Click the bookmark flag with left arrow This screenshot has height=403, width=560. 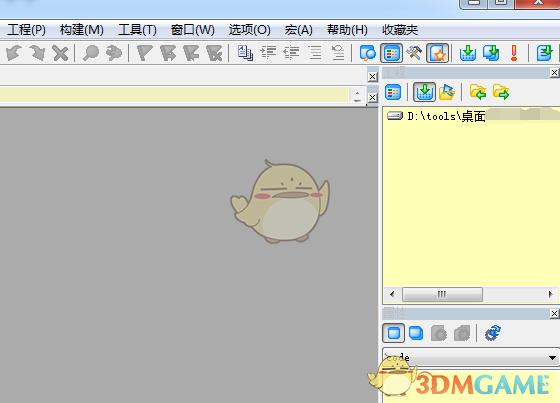coord(191,53)
